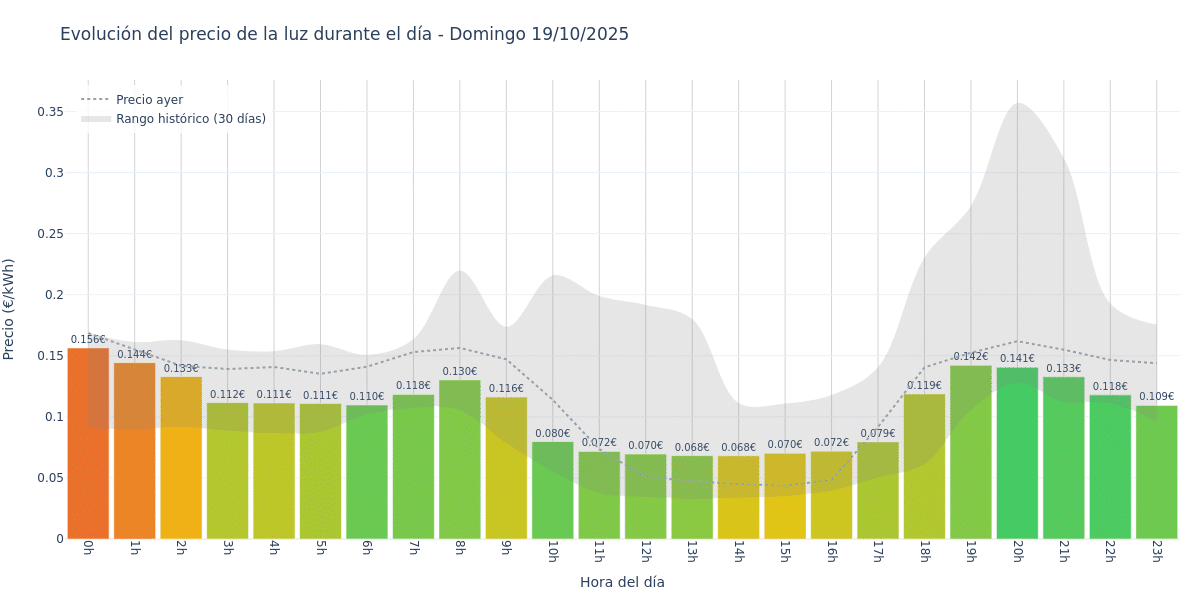Viewport: 1200px width, 600px height.
Task: Select the 19h bar labeled 0.142€
Action: point(970,455)
